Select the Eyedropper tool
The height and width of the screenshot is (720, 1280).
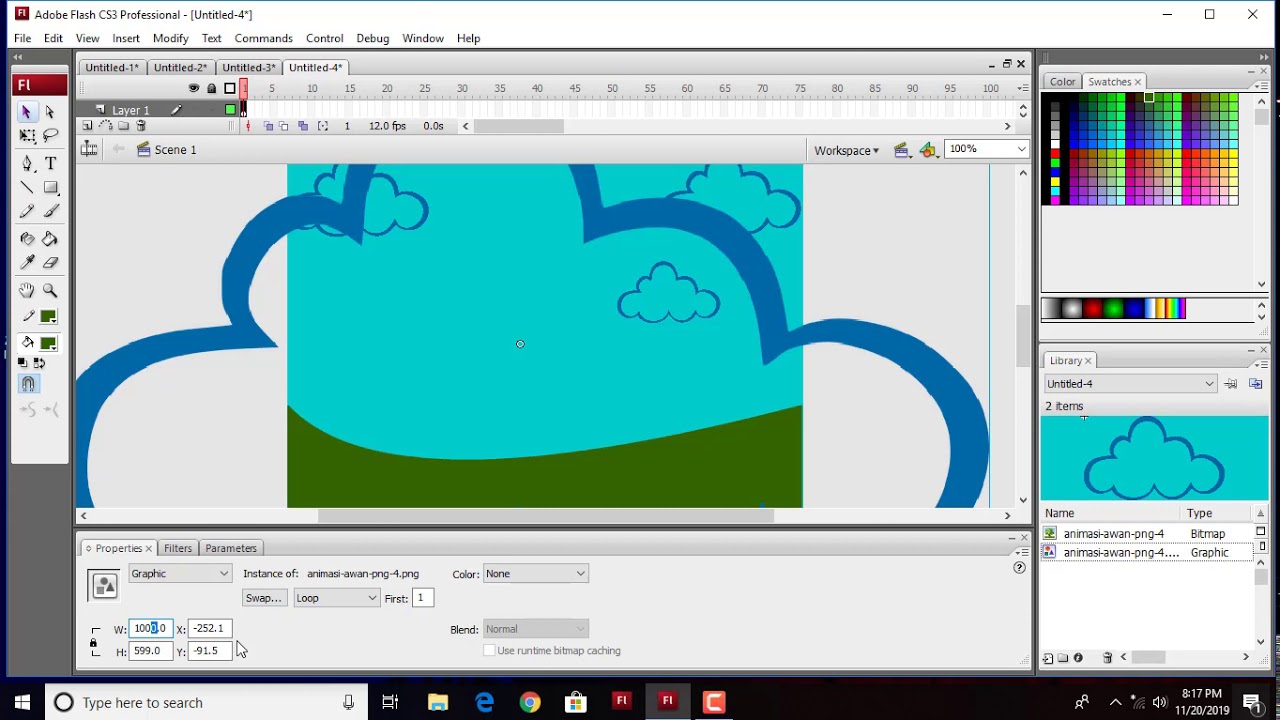click(27, 262)
